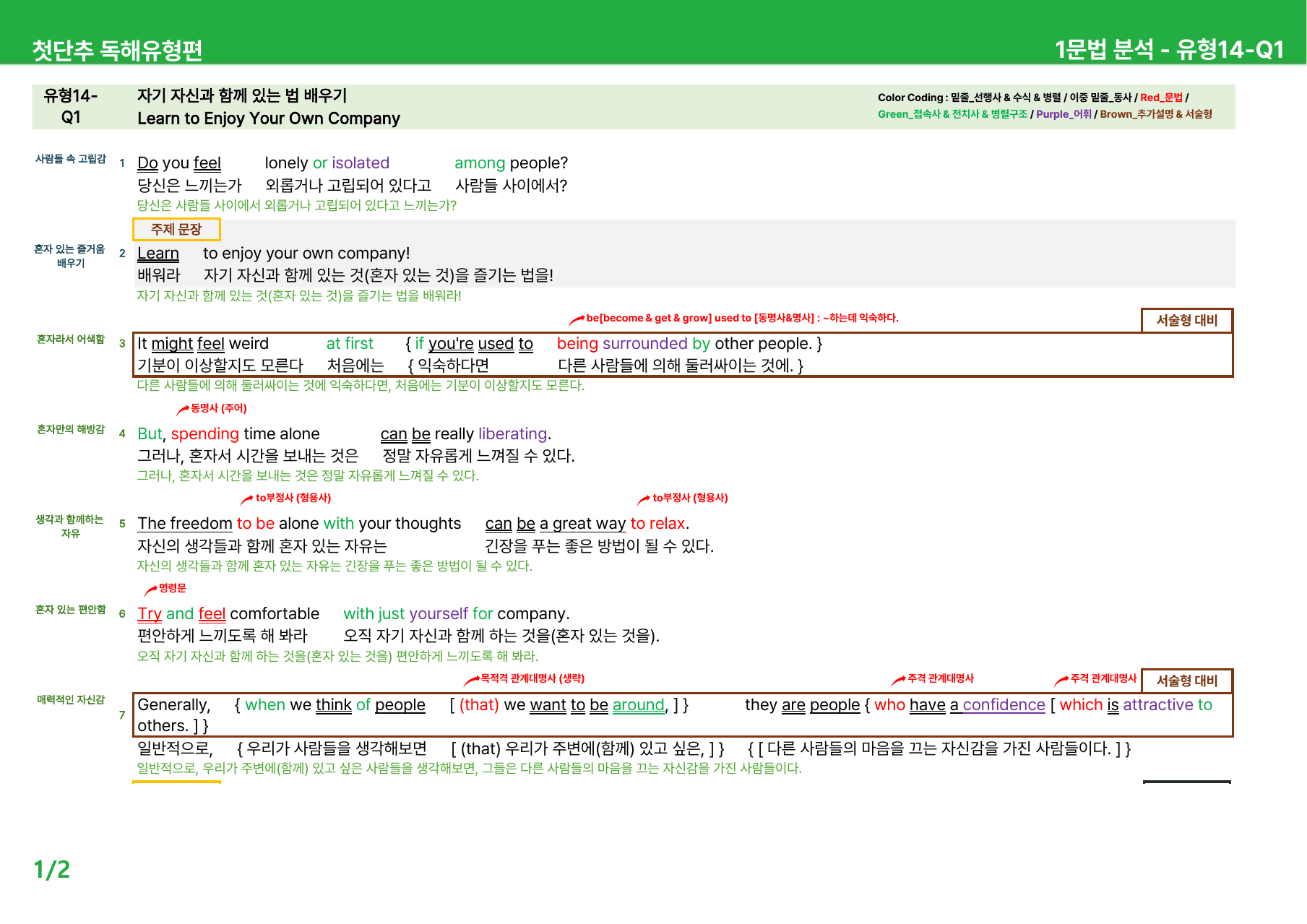Click the '주제 문장' yellow box

[176, 229]
